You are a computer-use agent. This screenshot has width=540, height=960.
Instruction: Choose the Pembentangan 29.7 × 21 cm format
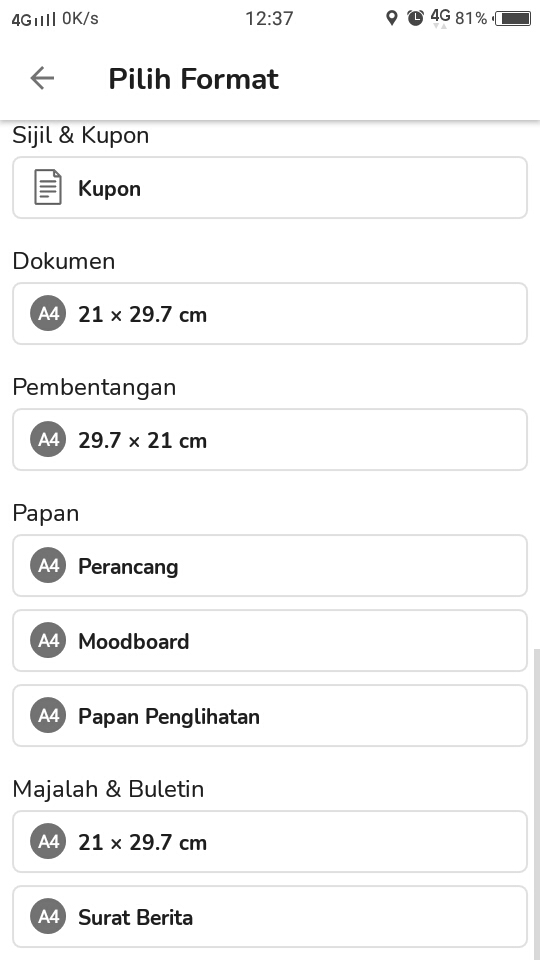tap(270, 440)
